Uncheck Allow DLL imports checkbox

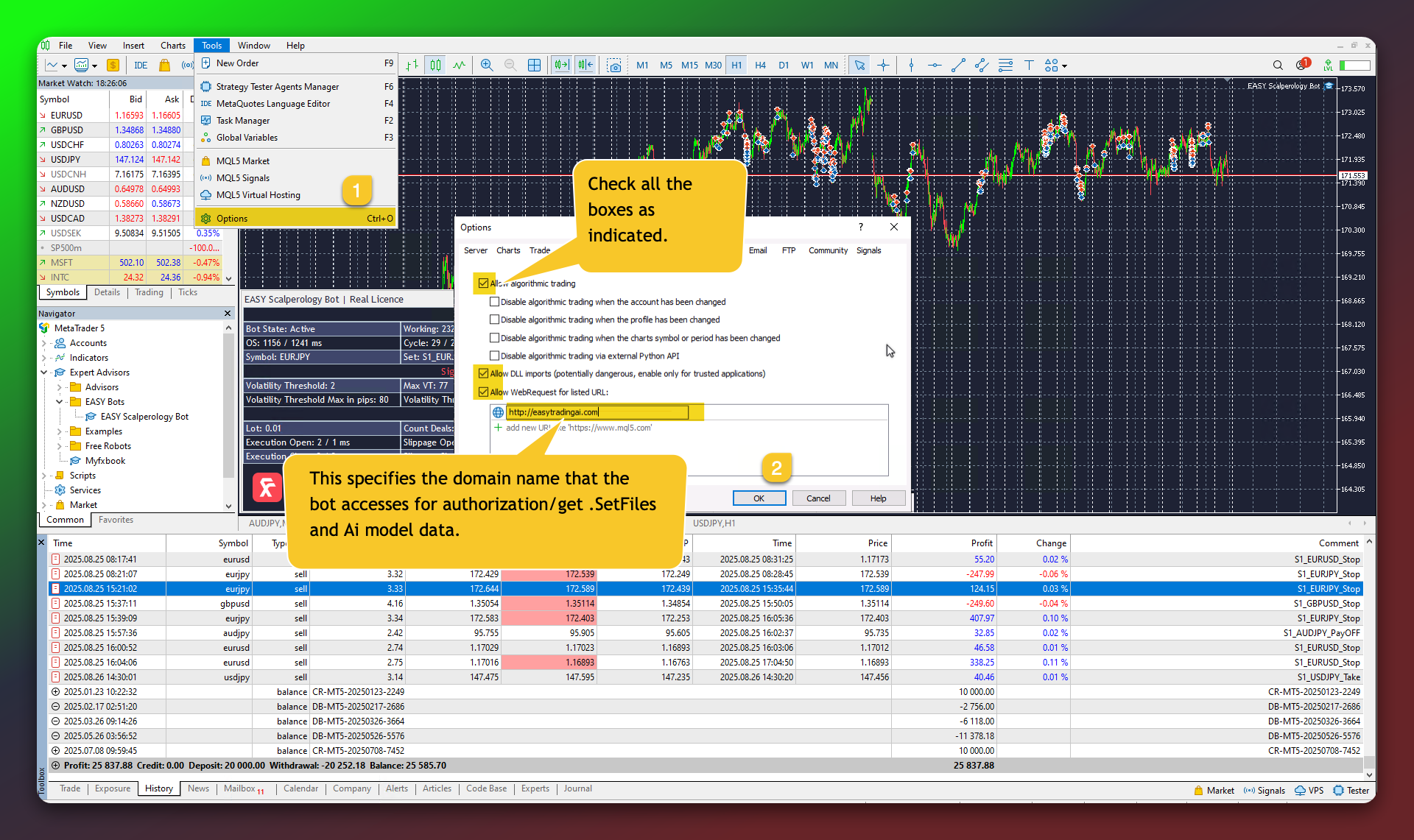(484, 374)
